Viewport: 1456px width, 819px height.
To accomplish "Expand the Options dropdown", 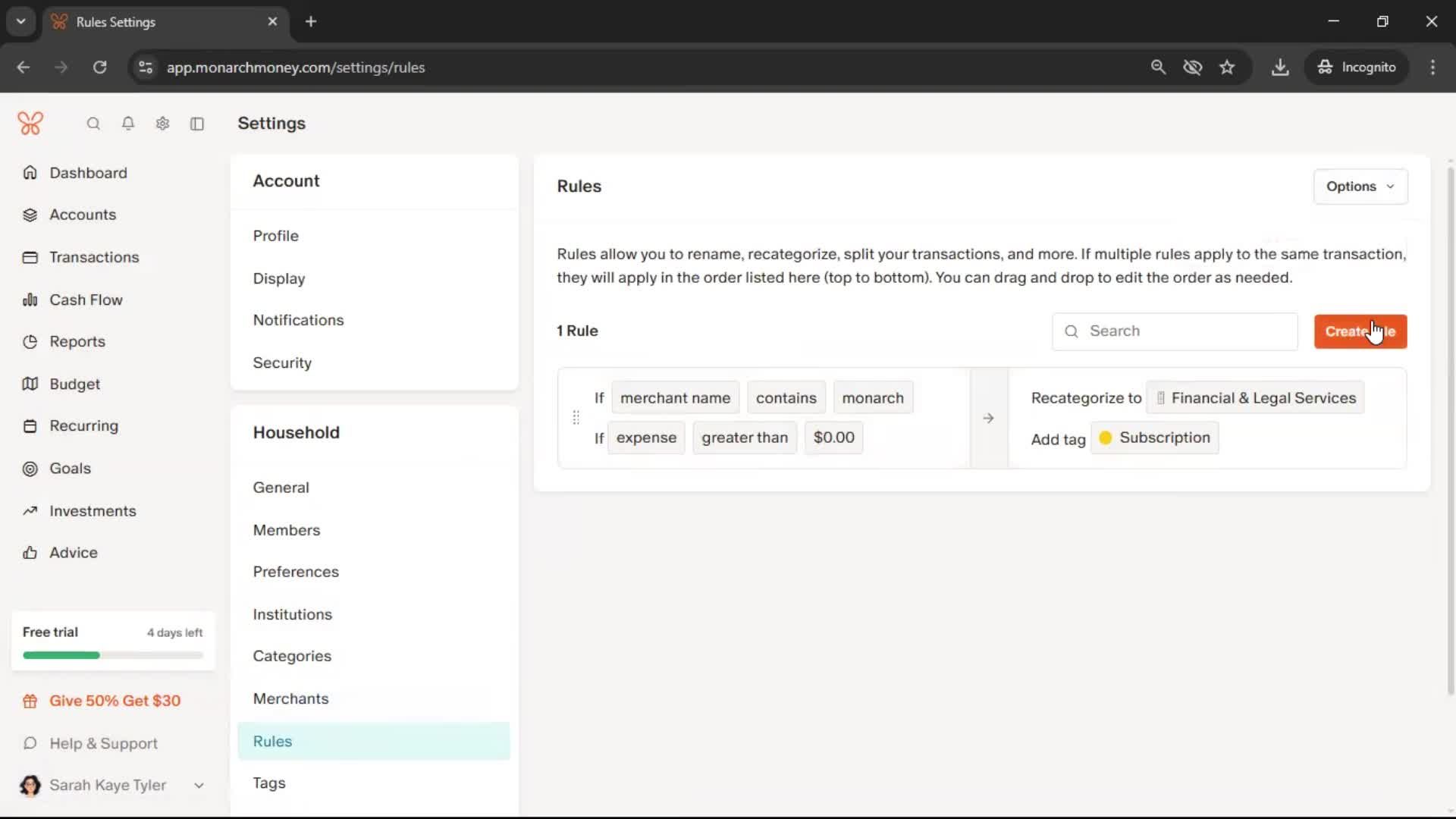I will coord(1360,187).
